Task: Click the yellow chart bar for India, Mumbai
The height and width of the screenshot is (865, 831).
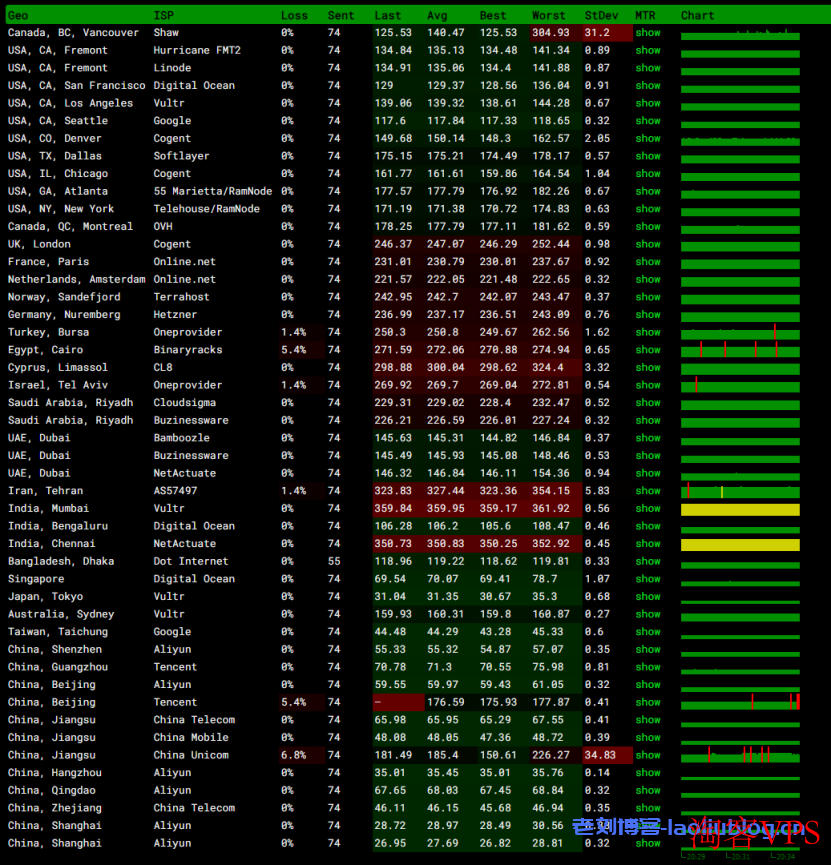Action: coord(740,510)
